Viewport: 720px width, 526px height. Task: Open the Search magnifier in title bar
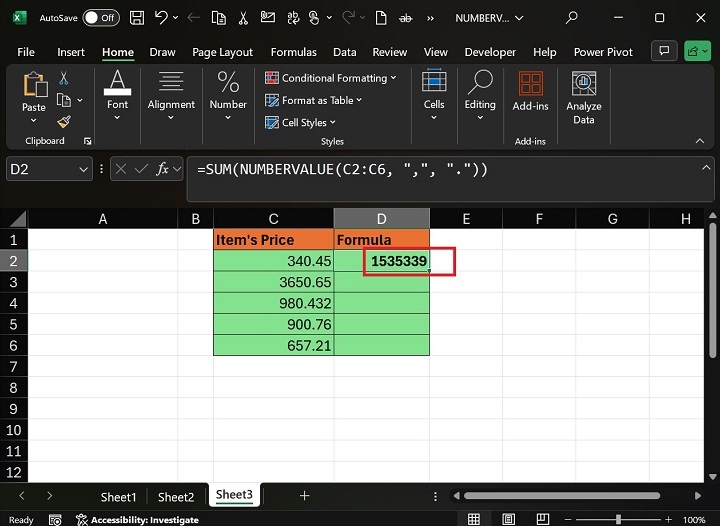(x=572, y=18)
